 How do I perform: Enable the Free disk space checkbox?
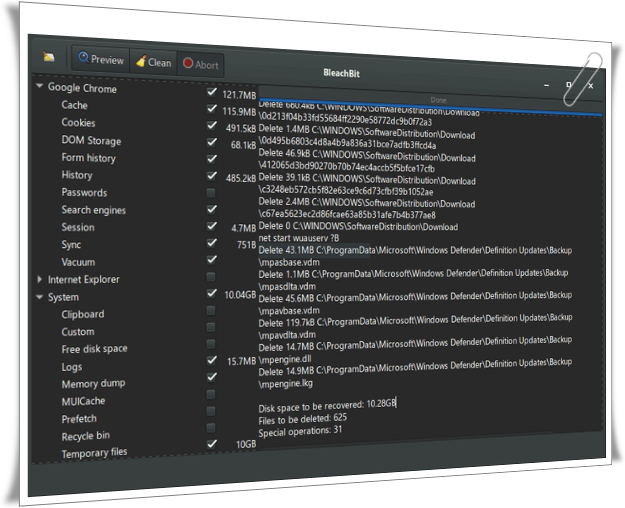click(211, 344)
